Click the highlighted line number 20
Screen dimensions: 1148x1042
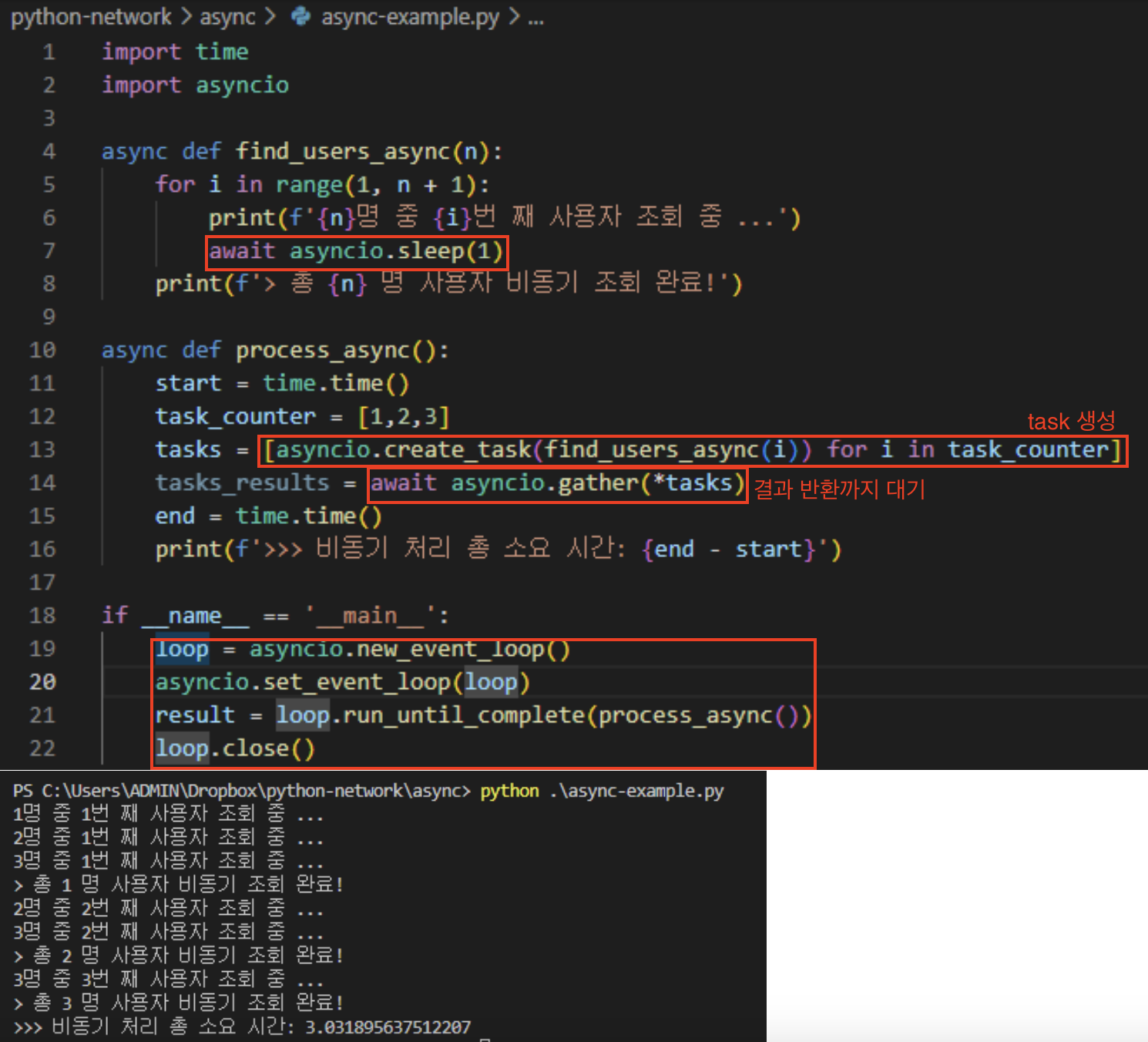tap(42, 681)
